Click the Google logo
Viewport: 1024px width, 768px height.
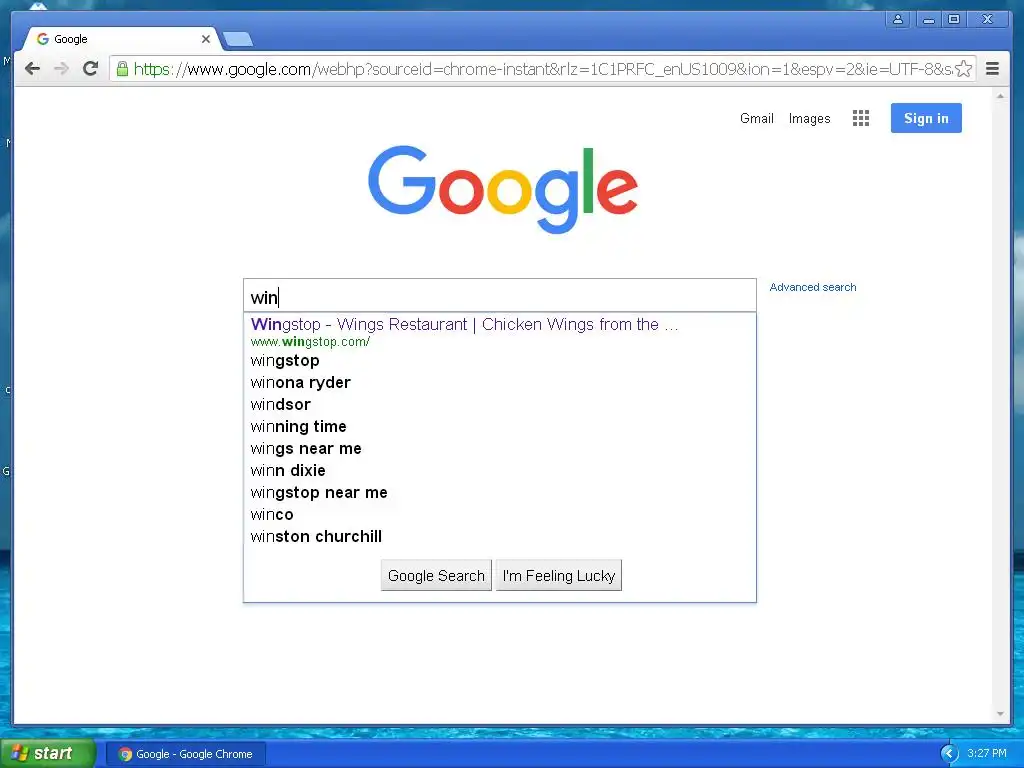click(503, 189)
